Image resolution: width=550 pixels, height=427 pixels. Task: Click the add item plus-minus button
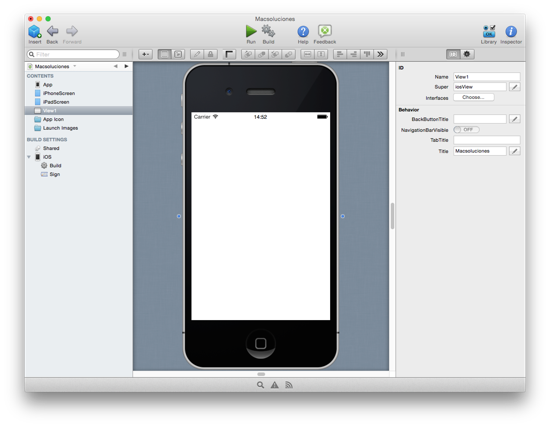(145, 54)
